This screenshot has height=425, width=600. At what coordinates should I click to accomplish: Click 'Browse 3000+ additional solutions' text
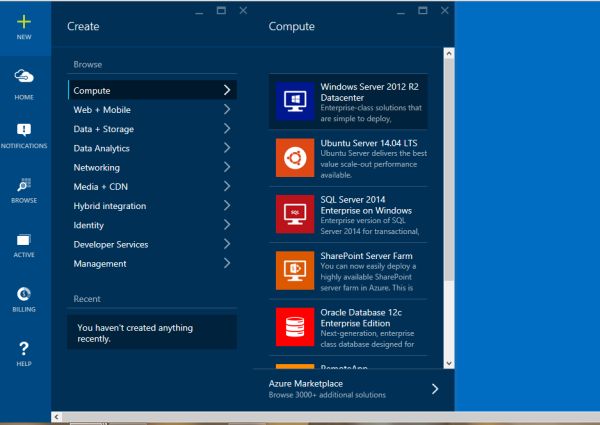click(327, 395)
